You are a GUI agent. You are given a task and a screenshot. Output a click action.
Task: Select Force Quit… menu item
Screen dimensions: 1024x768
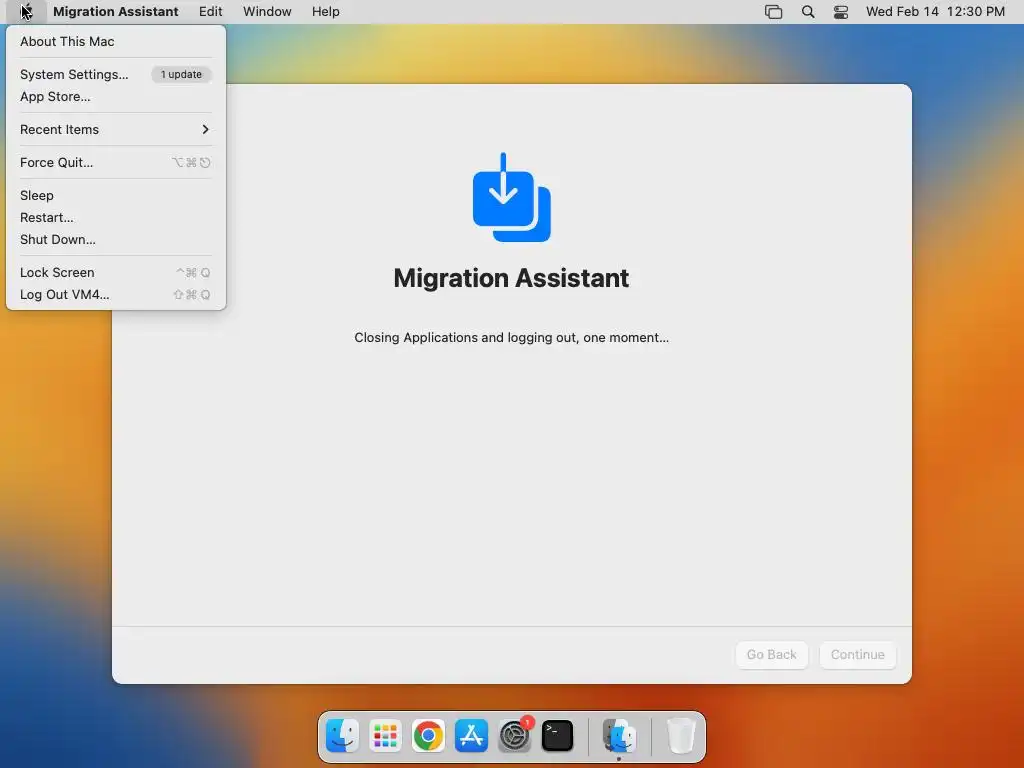(116, 163)
